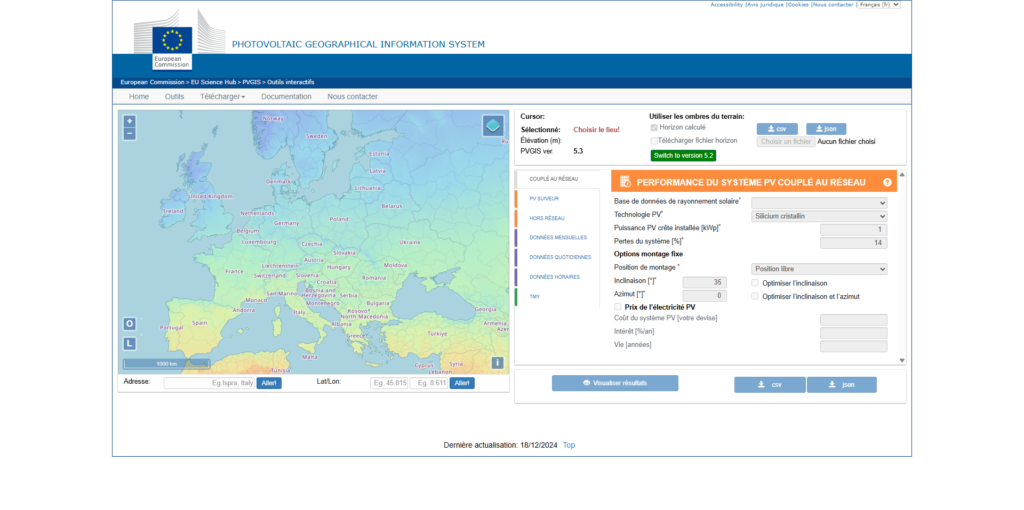Open the map info 'i' button

click(498, 363)
